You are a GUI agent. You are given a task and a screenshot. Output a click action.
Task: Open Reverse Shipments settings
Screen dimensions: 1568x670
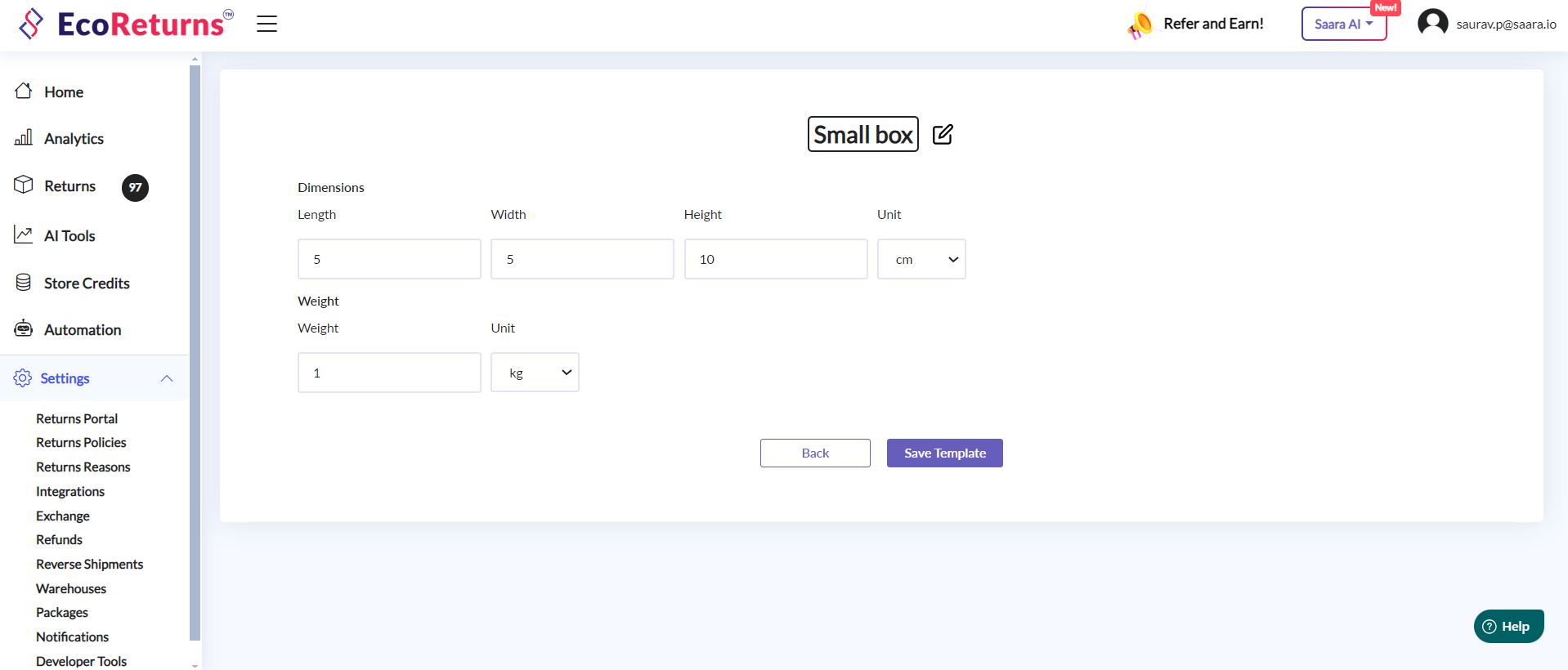pyautogui.click(x=89, y=564)
